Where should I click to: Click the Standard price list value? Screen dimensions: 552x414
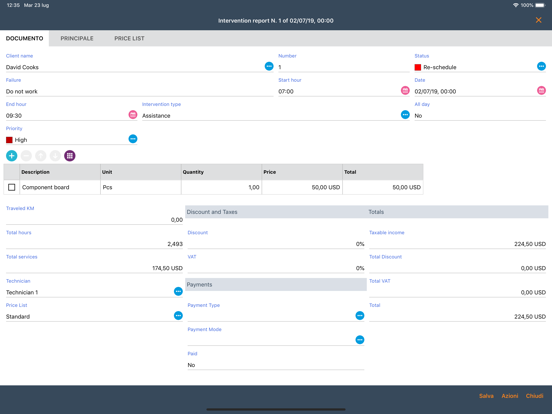pyautogui.click(x=18, y=316)
